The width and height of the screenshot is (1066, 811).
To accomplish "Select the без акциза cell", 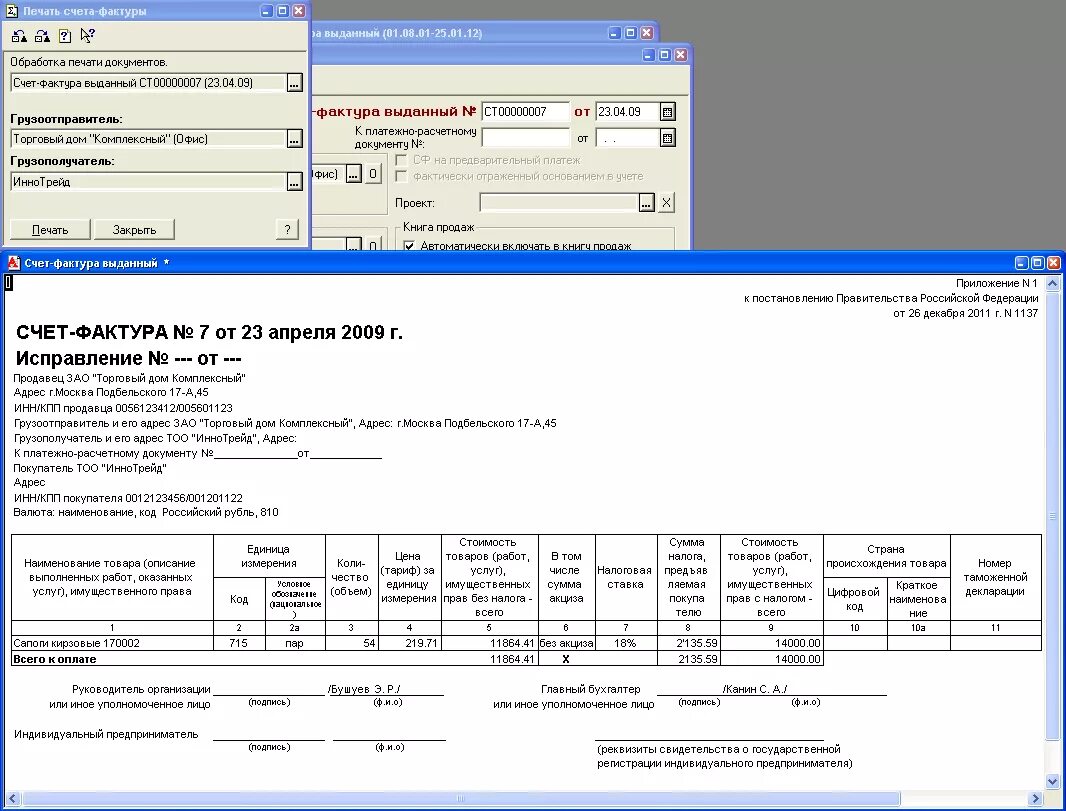I will tap(566, 643).
